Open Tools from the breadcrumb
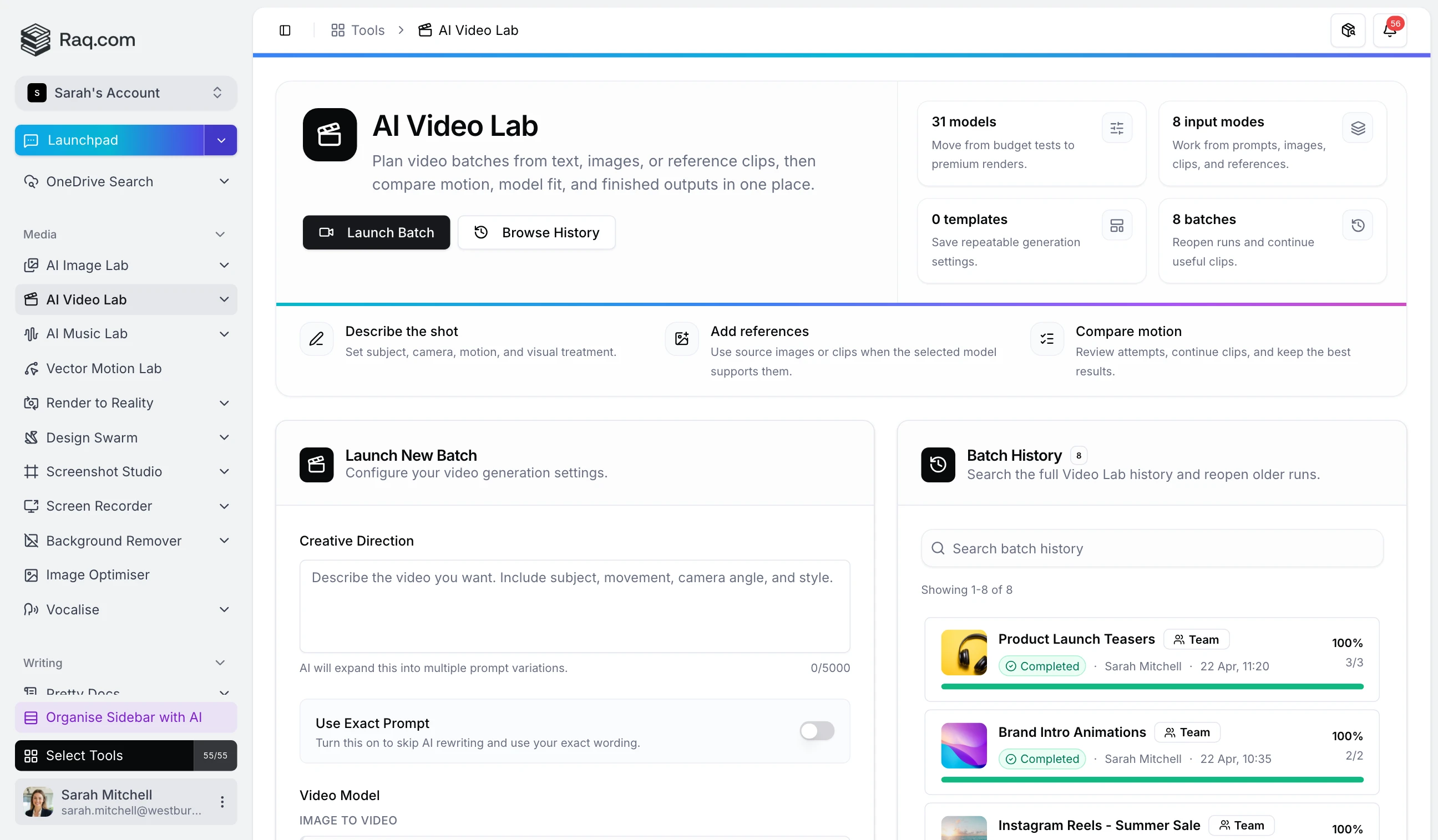The image size is (1438, 840). click(367, 29)
